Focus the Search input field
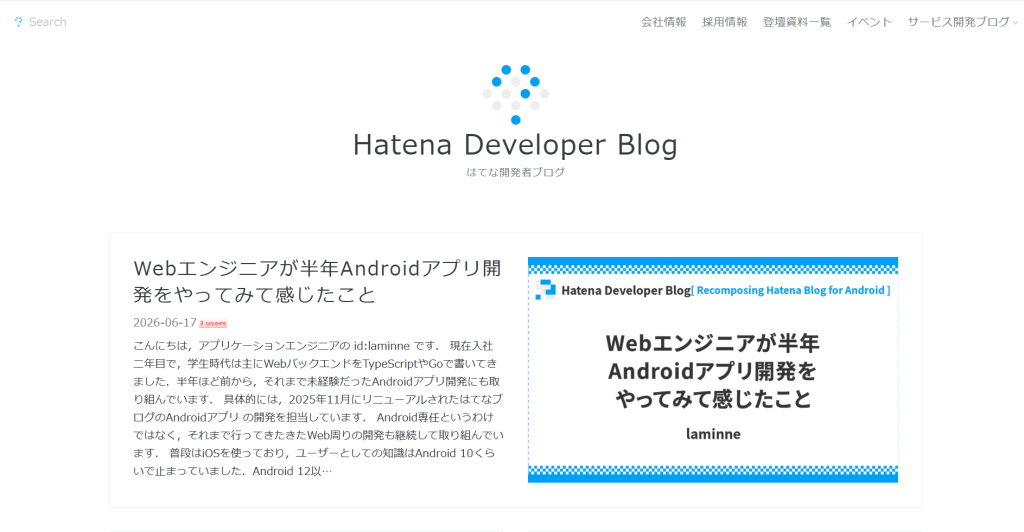1024x532 pixels. pos(48,22)
